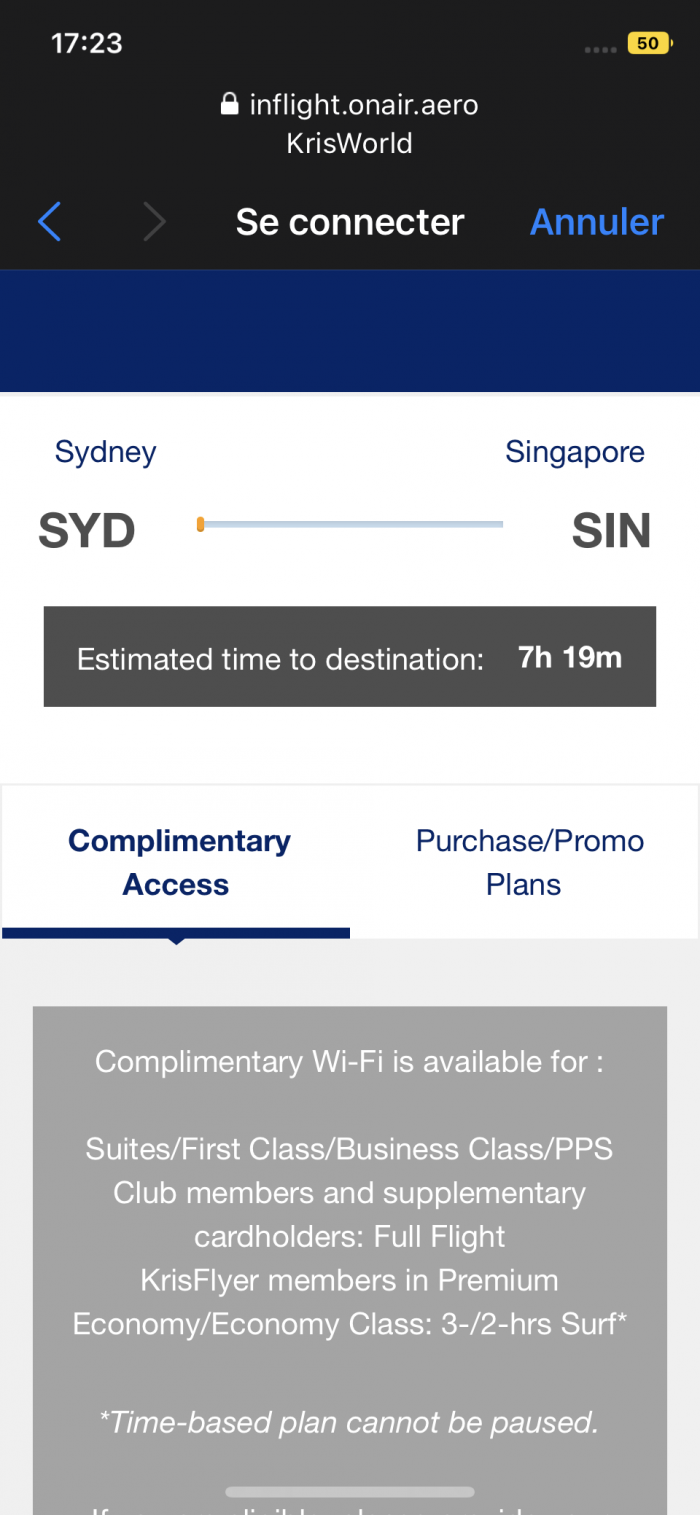This screenshot has height=1515, width=700.
Task: Tap the orange flight progress marker
Action: [201, 524]
